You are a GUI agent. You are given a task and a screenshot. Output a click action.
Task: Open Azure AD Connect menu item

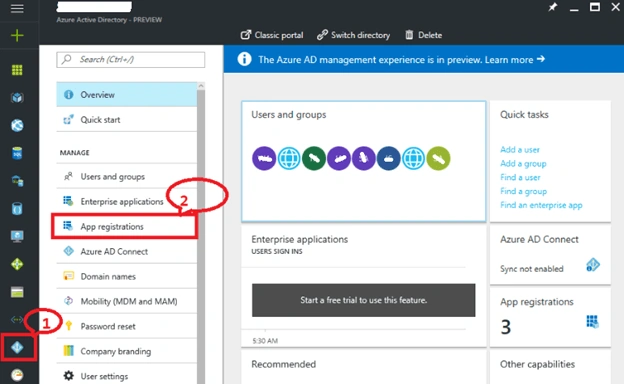coord(127,251)
